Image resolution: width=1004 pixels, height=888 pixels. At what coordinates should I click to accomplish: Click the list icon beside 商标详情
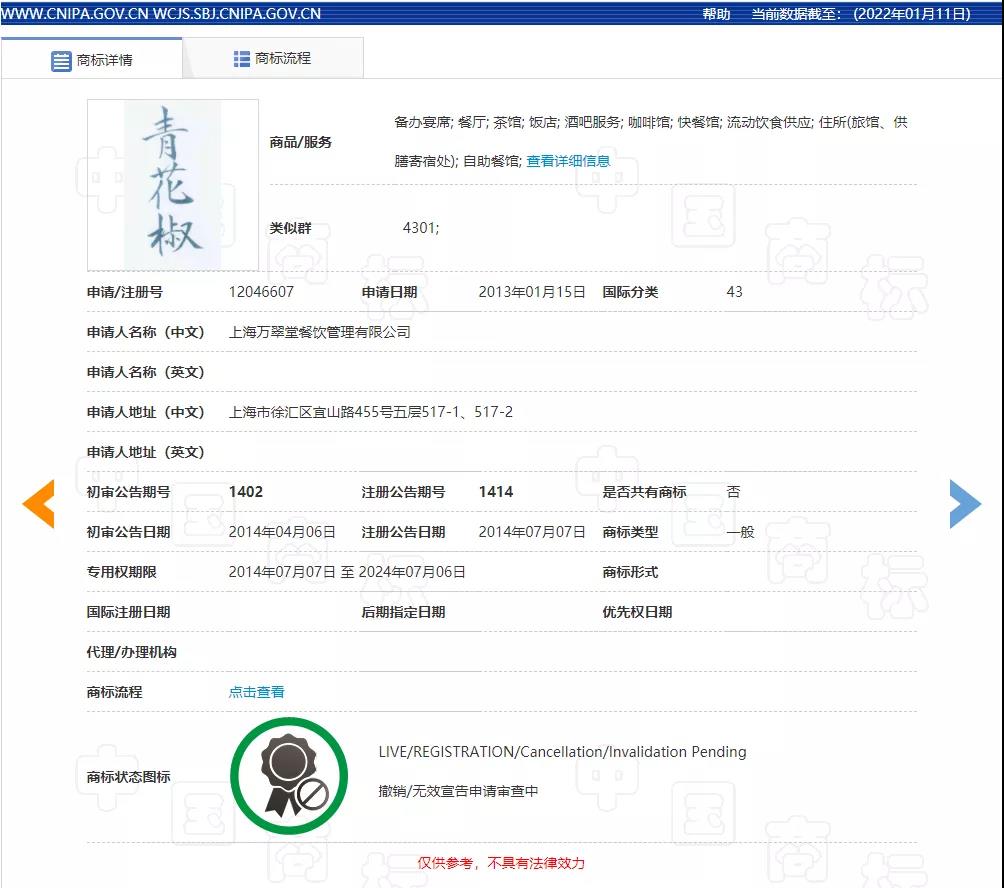tap(61, 60)
